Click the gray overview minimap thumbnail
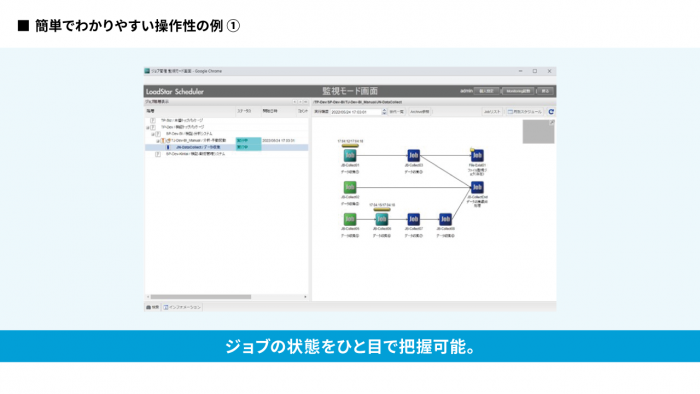The height and width of the screenshot is (394, 700). pyautogui.click(x=538, y=132)
